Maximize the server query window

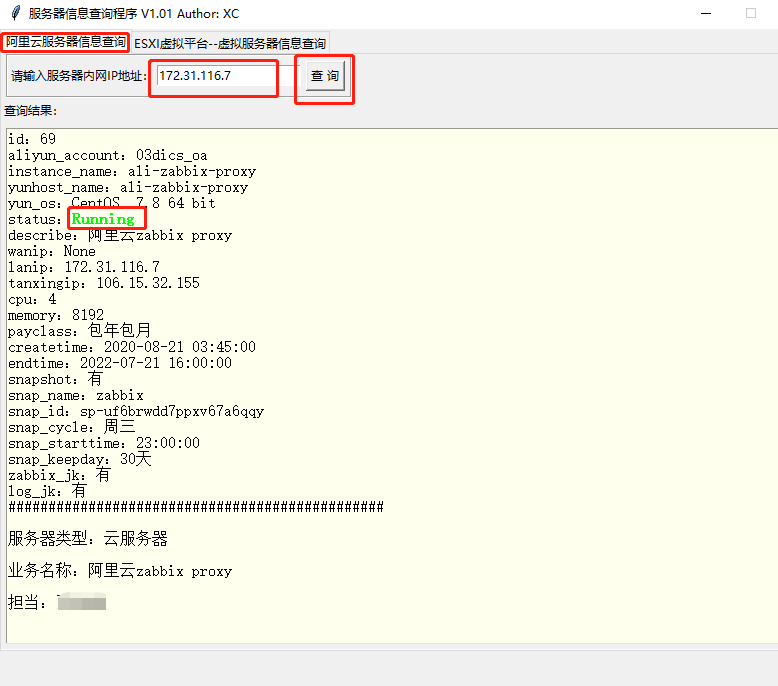click(x=751, y=13)
